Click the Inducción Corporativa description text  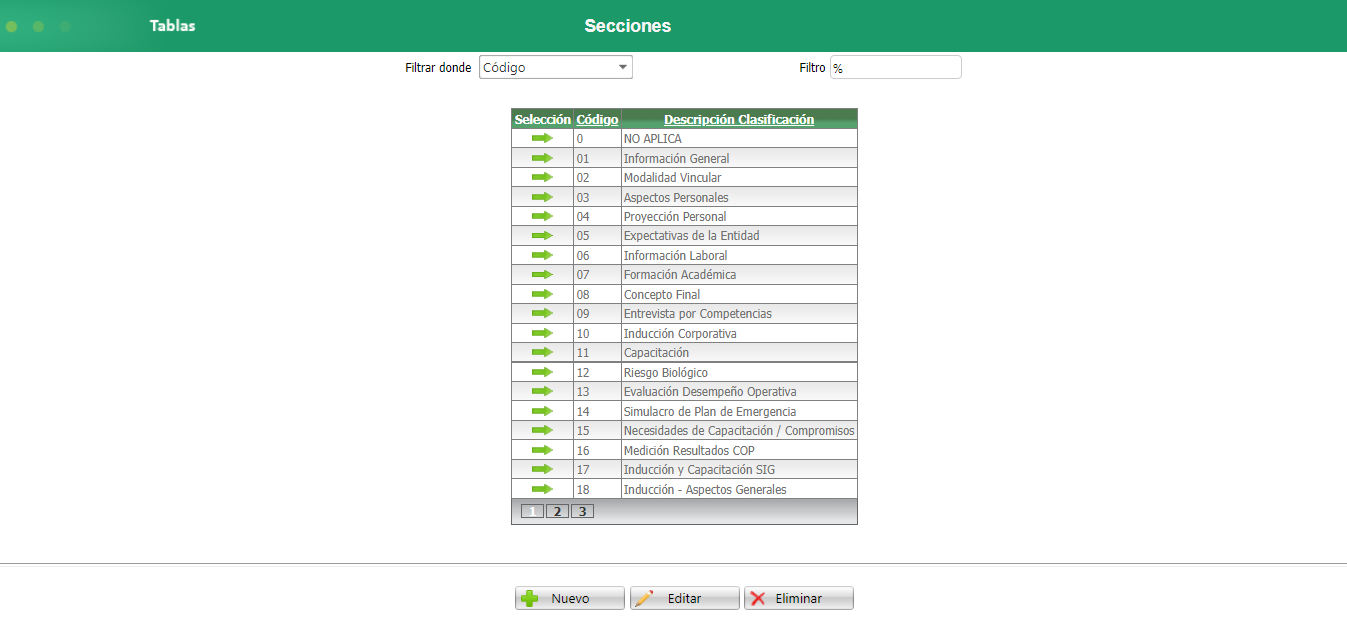point(680,333)
